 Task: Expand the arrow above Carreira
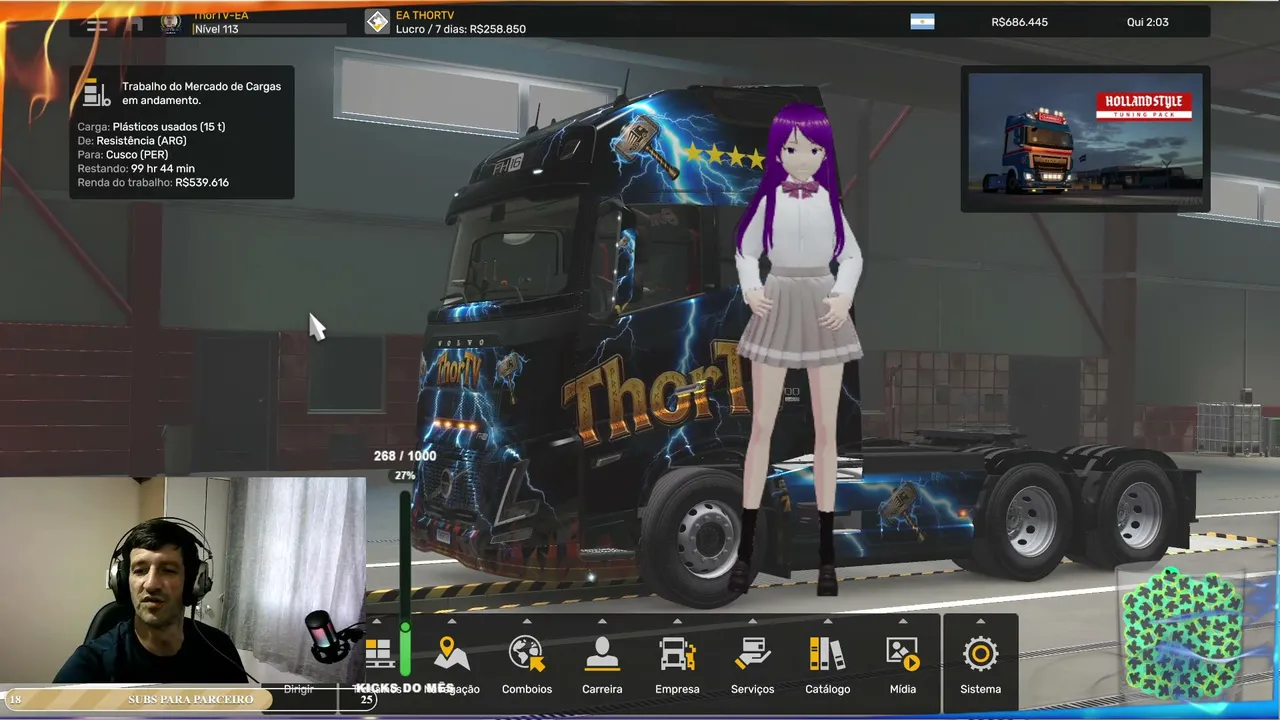(x=602, y=621)
